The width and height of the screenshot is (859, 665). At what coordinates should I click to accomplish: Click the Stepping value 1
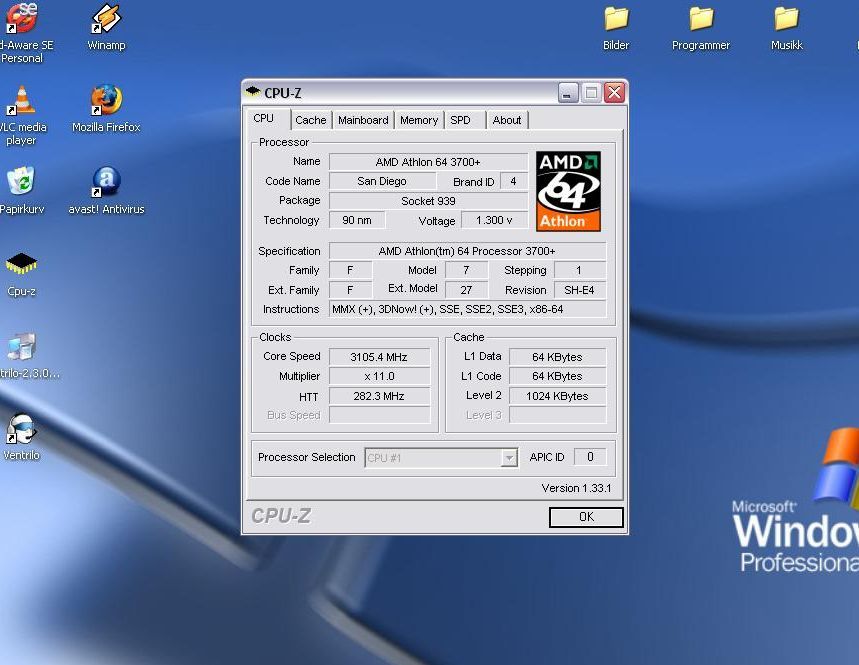[x=580, y=270]
